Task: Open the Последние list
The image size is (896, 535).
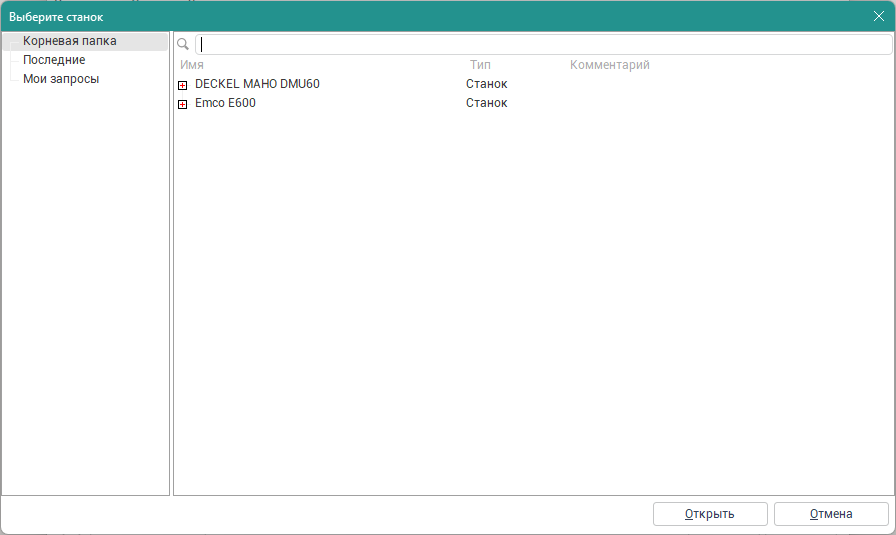Action: (x=54, y=60)
